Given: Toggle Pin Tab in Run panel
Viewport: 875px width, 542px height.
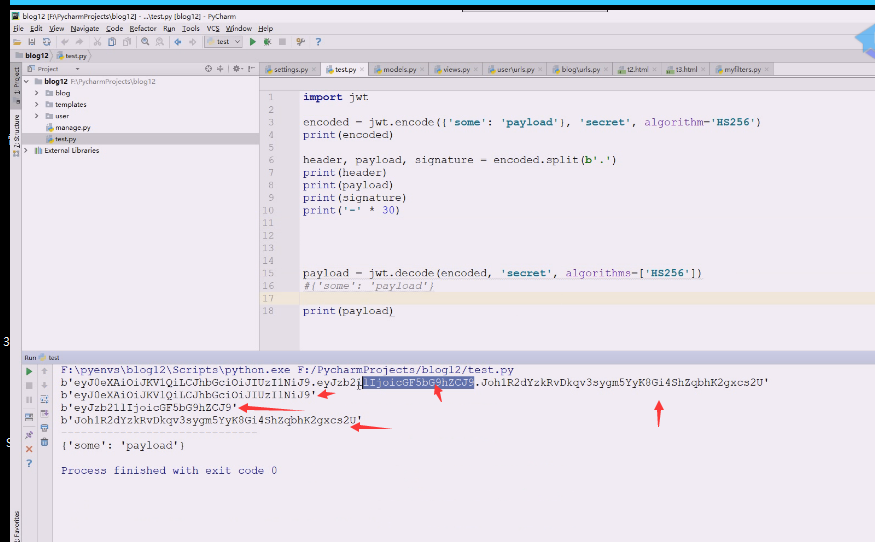Looking at the screenshot, I should pyautogui.click(x=29, y=435).
